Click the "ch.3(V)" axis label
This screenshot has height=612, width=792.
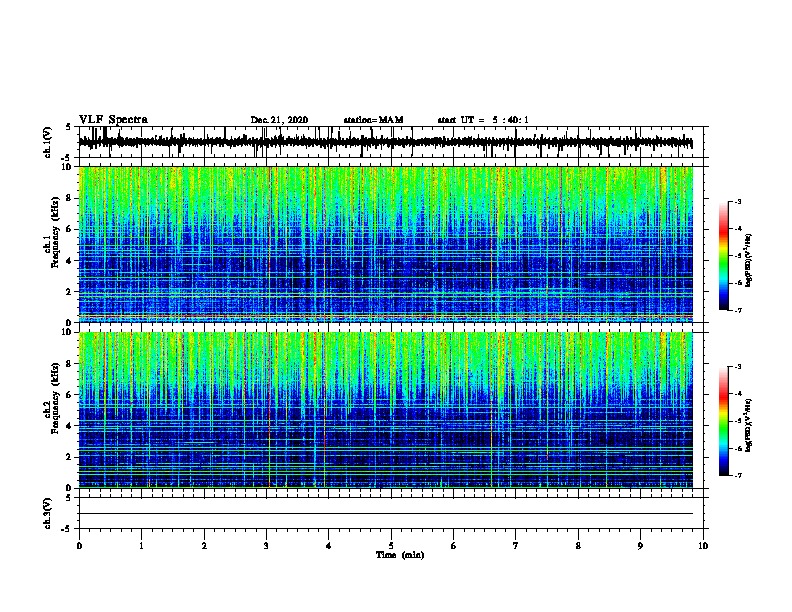point(48,513)
